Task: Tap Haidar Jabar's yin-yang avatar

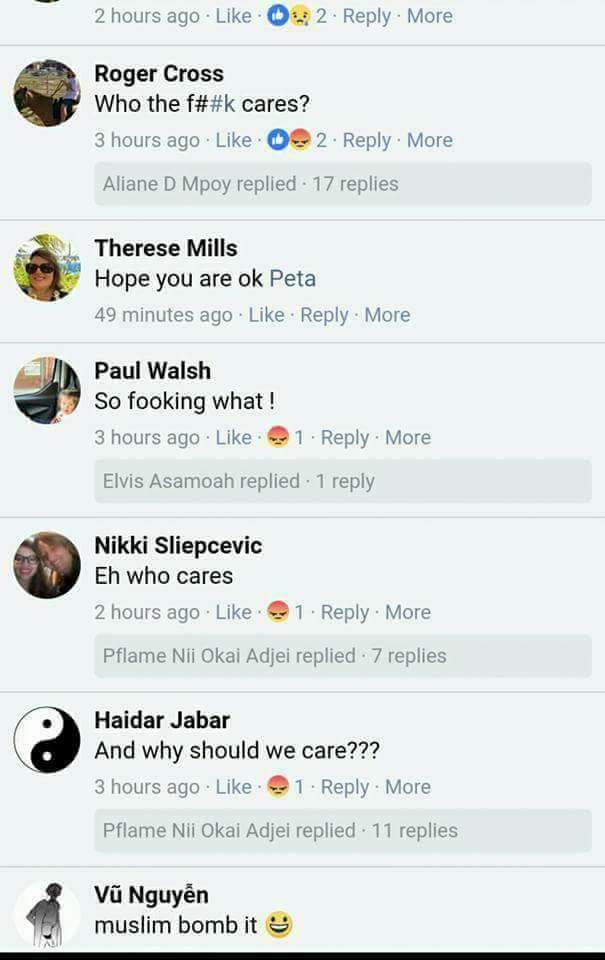Action: pos(47,740)
